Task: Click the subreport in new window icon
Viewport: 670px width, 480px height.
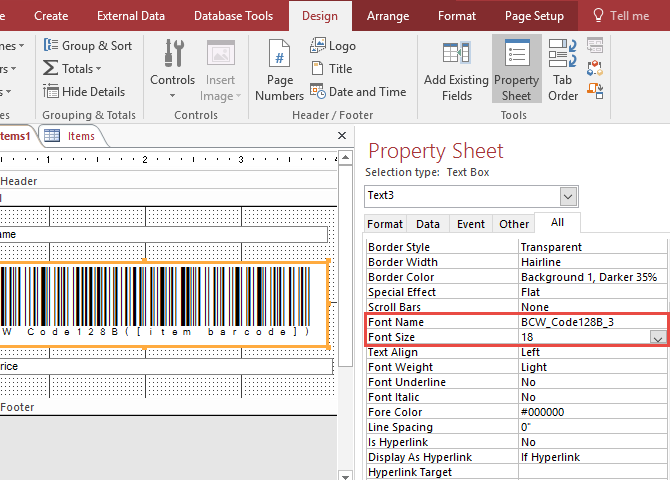Action: [x=595, y=45]
